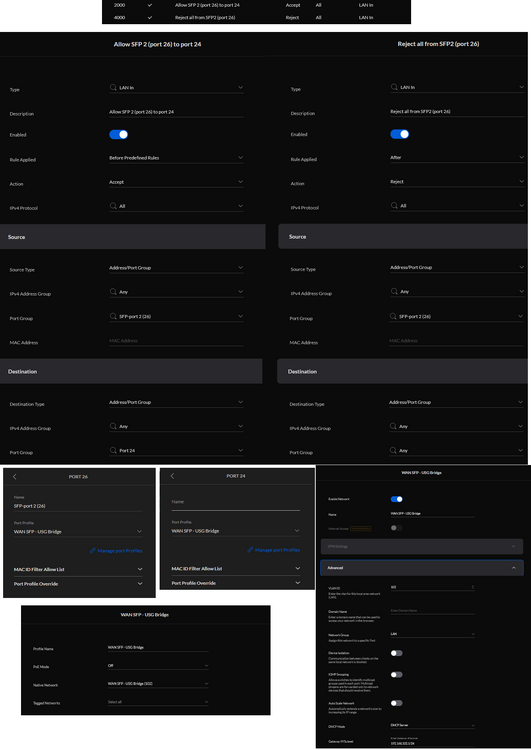The width and height of the screenshot is (531, 750).
Task: Open Port Profile dropdown in PORT 26 panel
Action: 78,531
